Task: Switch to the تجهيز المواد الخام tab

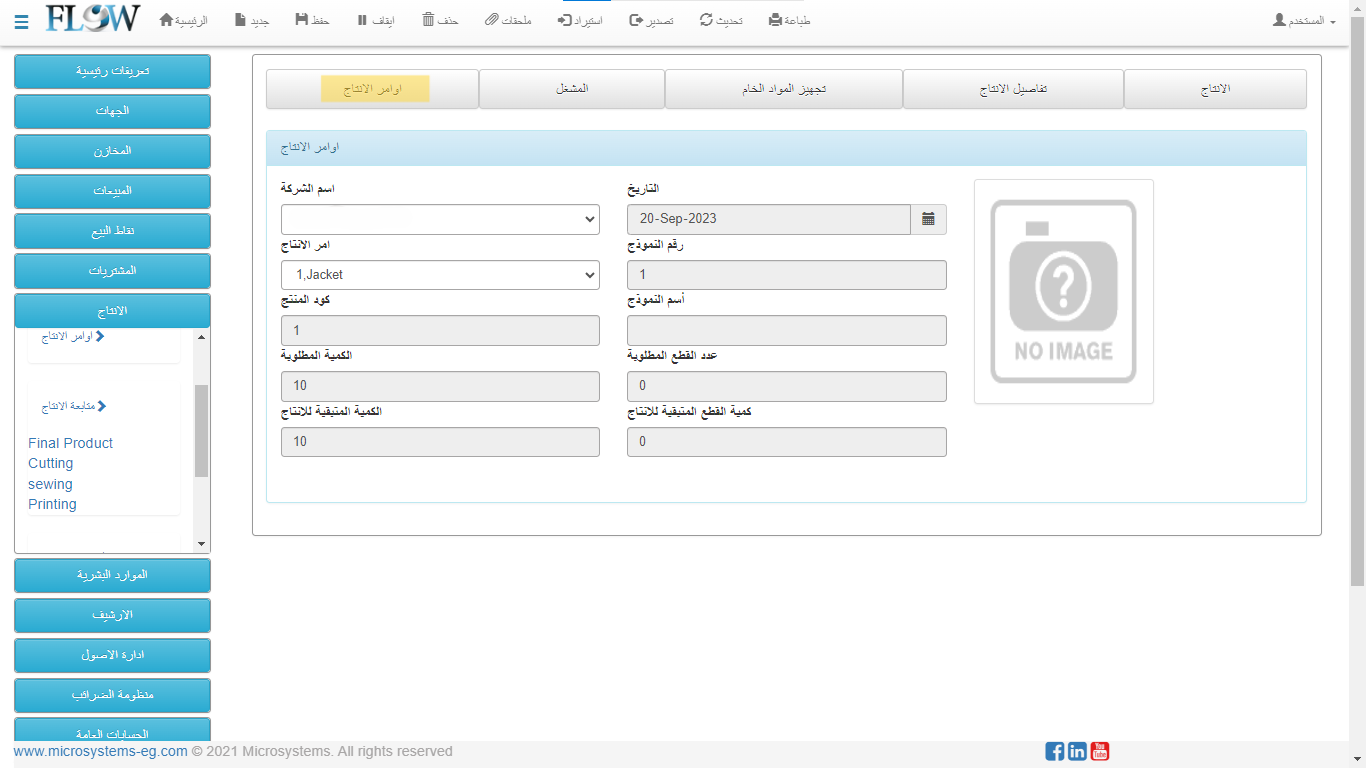Action: click(783, 89)
